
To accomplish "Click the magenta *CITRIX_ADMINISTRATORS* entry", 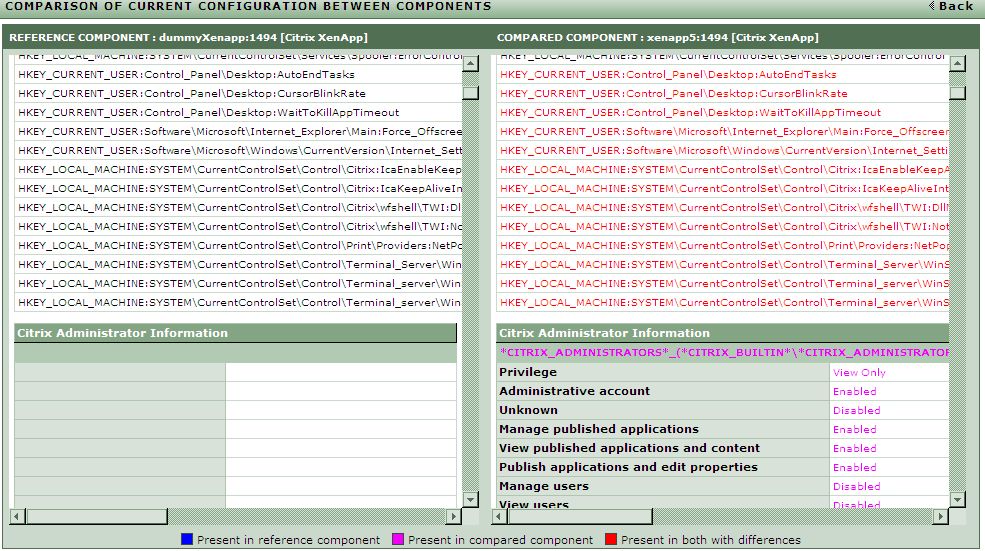I will 724,352.
